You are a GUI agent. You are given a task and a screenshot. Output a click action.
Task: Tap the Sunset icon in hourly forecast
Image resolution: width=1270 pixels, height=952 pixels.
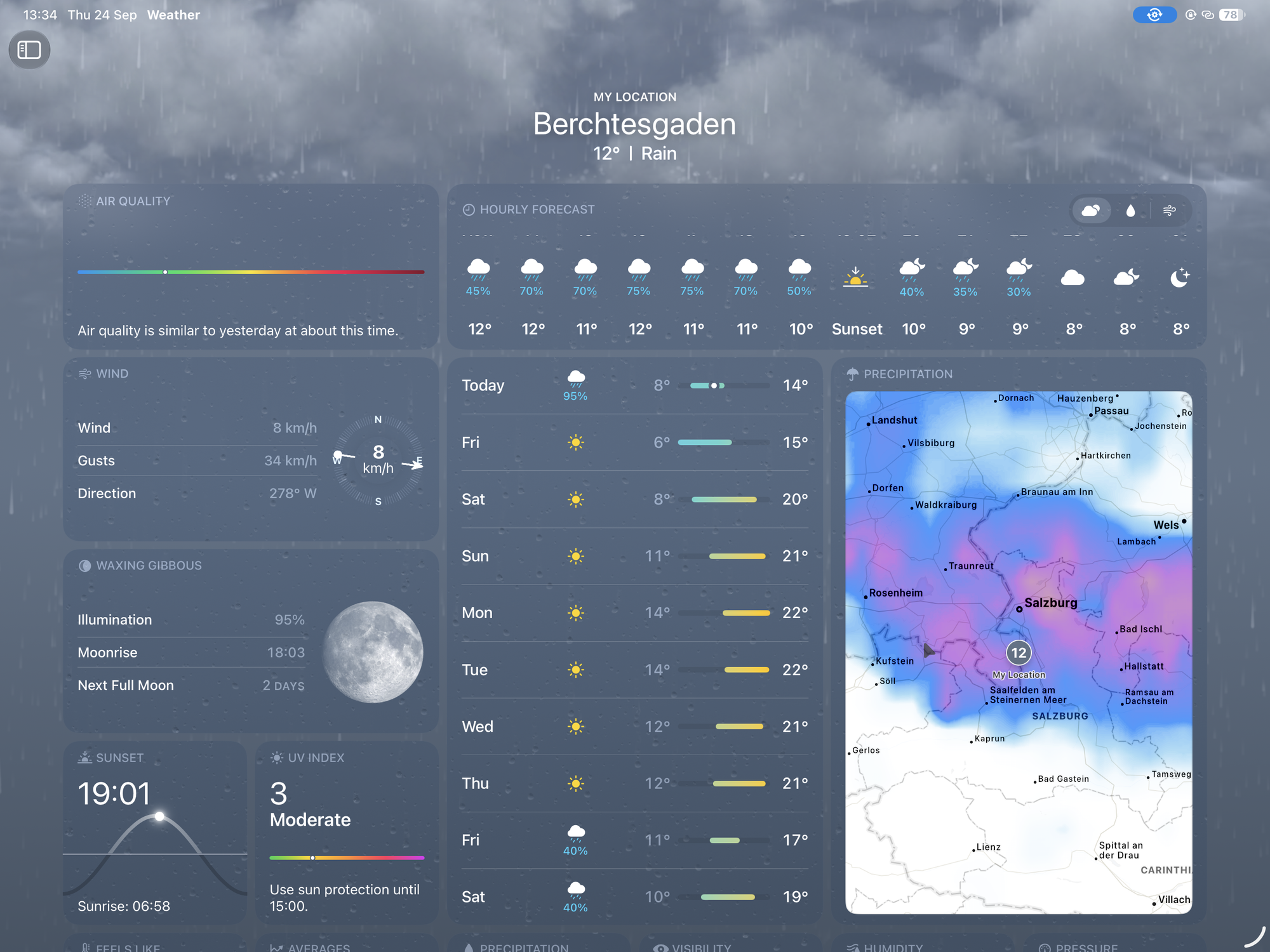click(x=855, y=277)
